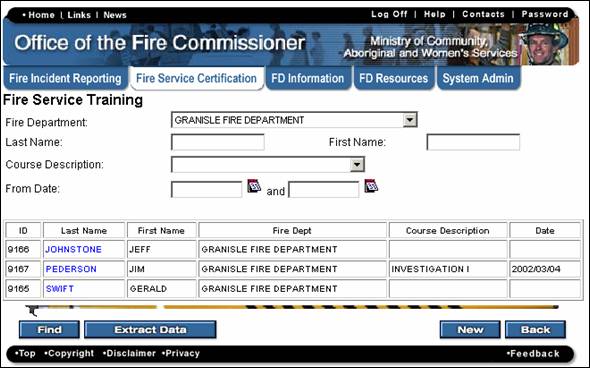Open the Disclaimer footer link

pos(129,353)
